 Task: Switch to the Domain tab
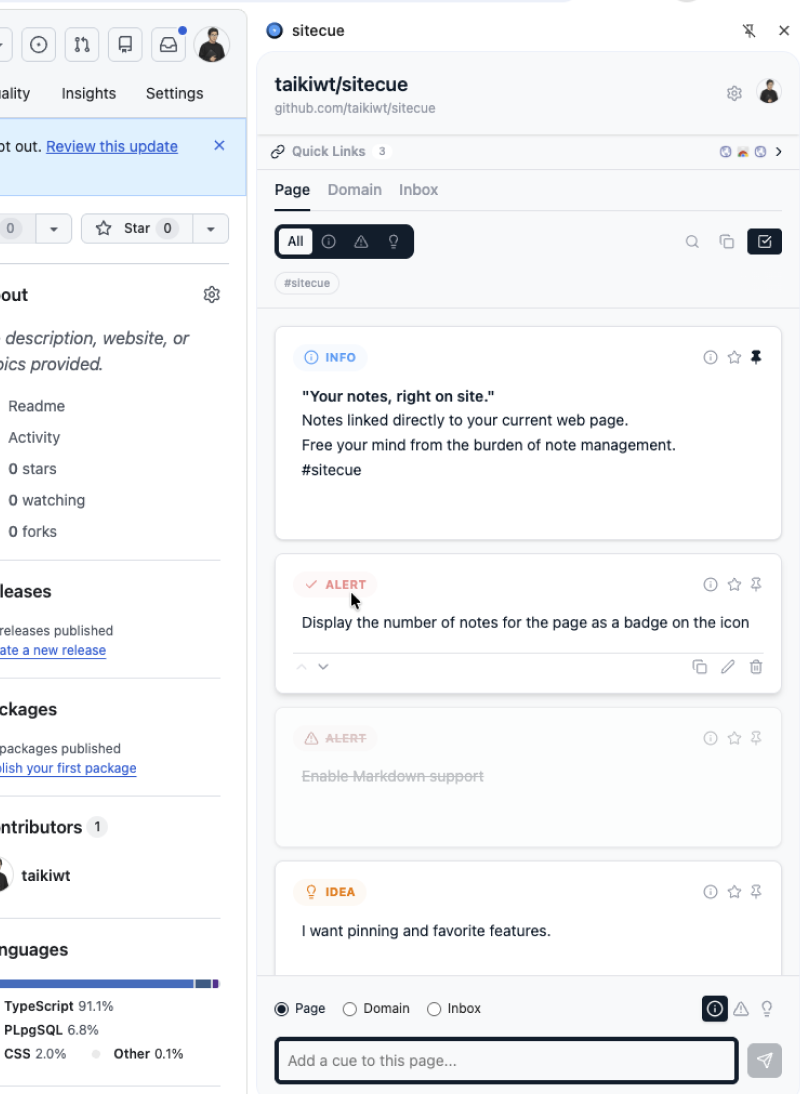354,190
